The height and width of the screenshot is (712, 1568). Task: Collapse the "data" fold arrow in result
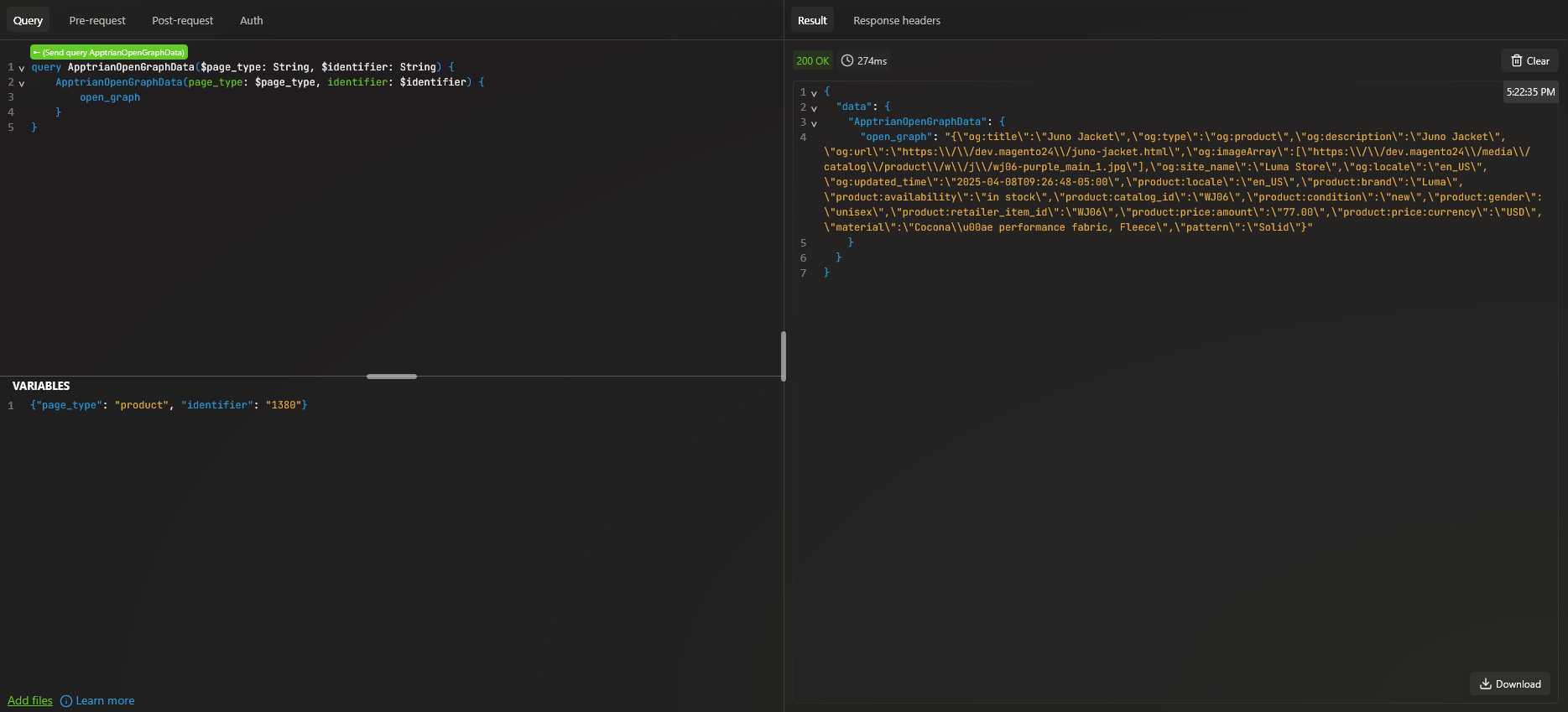pos(814,108)
